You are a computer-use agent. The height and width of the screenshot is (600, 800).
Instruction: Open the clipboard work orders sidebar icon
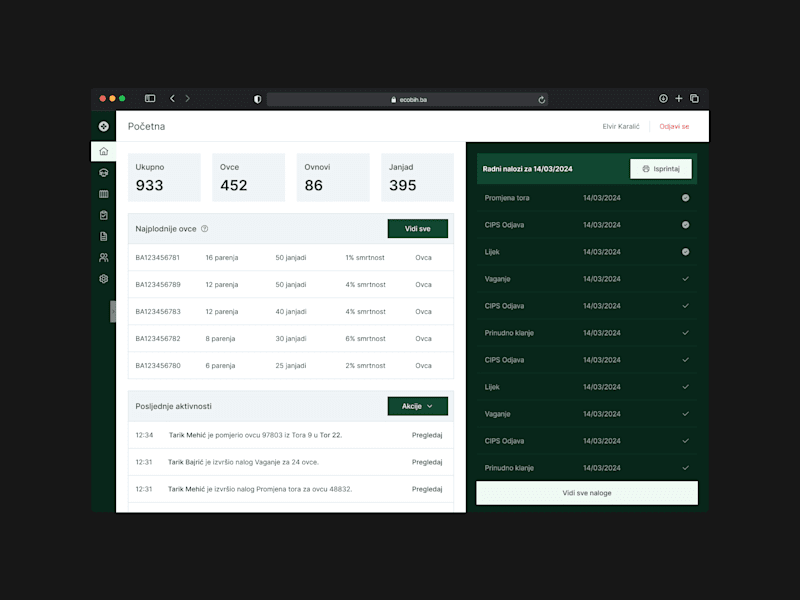(x=104, y=215)
